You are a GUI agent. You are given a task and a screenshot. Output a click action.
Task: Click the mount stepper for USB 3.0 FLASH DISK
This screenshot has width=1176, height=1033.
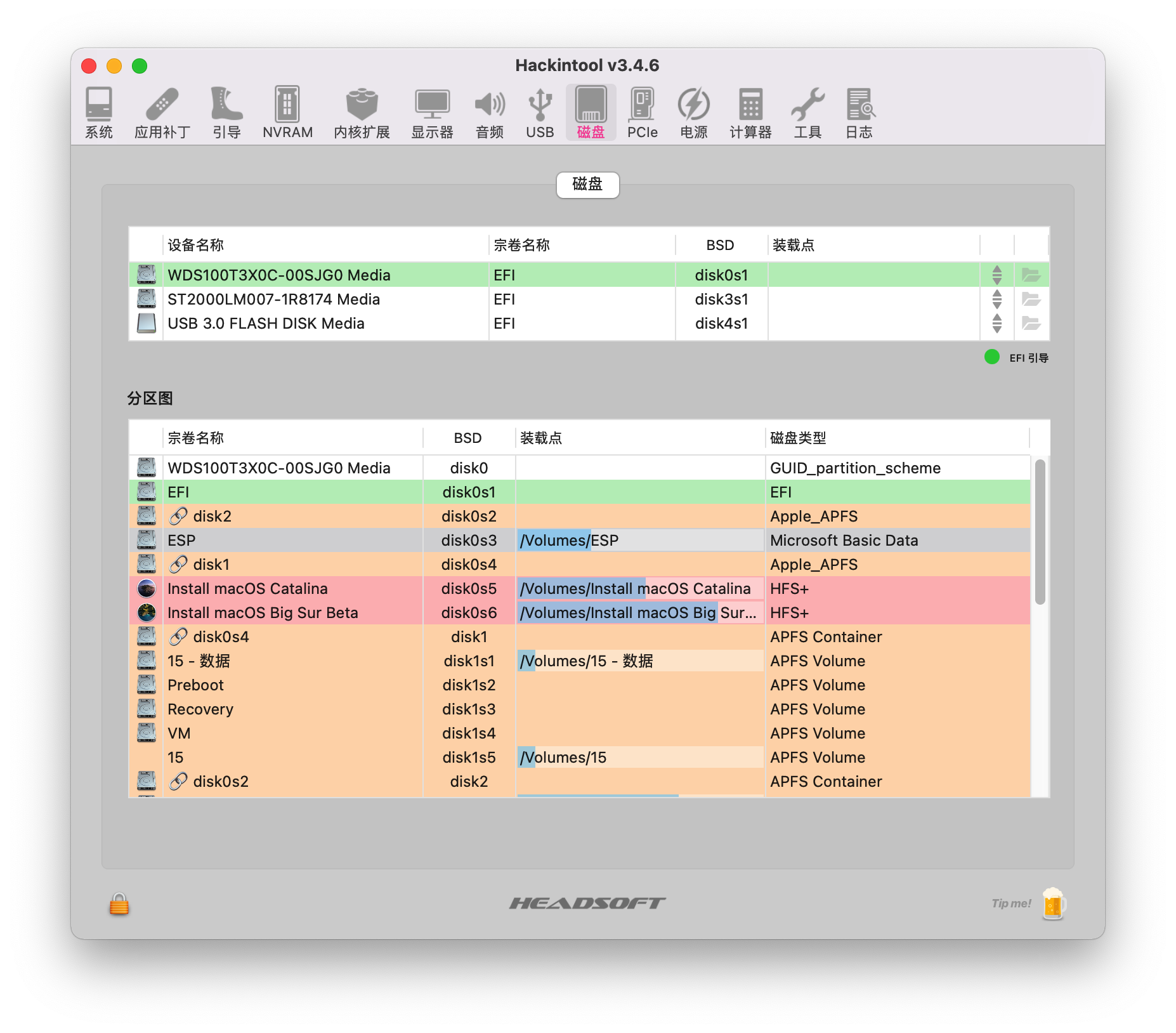click(x=997, y=324)
